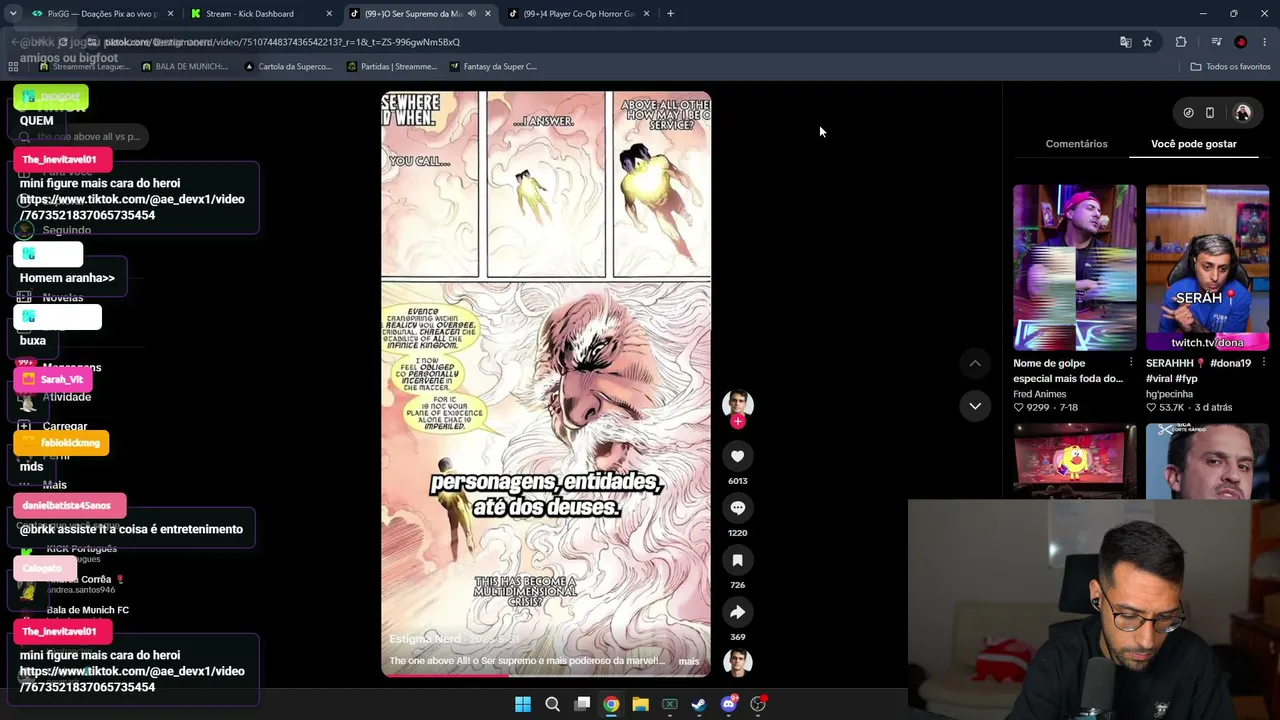The width and height of the screenshot is (1280, 720).
Task: Open the Windows Start menu
Action: tap(523, 704)
